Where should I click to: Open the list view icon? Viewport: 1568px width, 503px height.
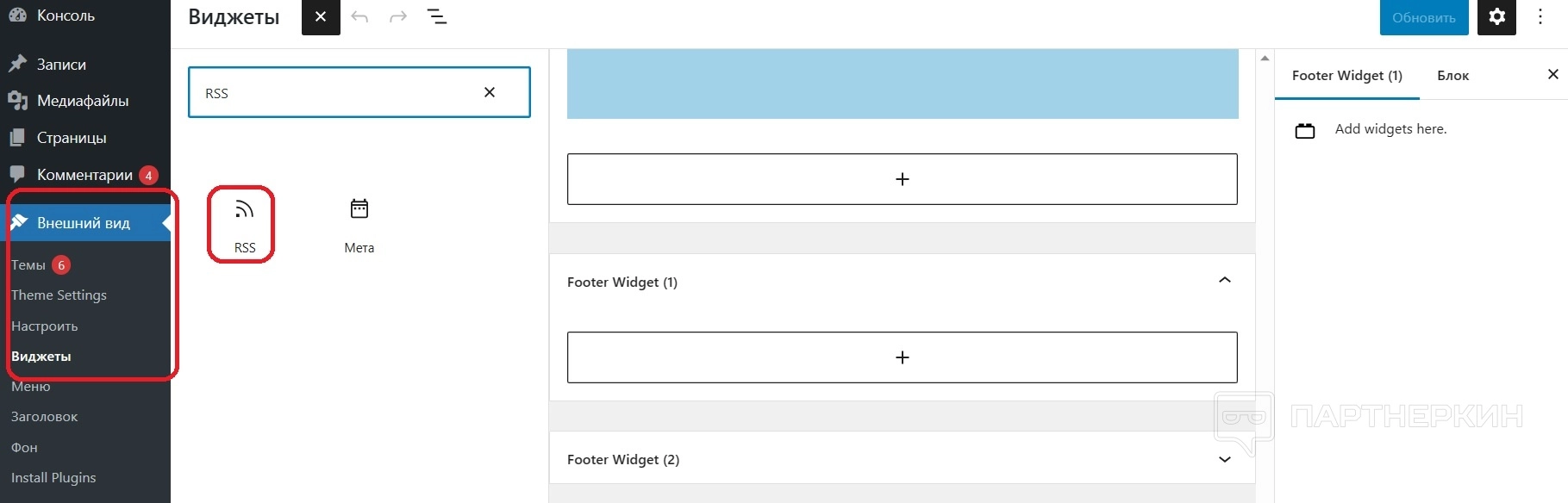click(437, 17)
